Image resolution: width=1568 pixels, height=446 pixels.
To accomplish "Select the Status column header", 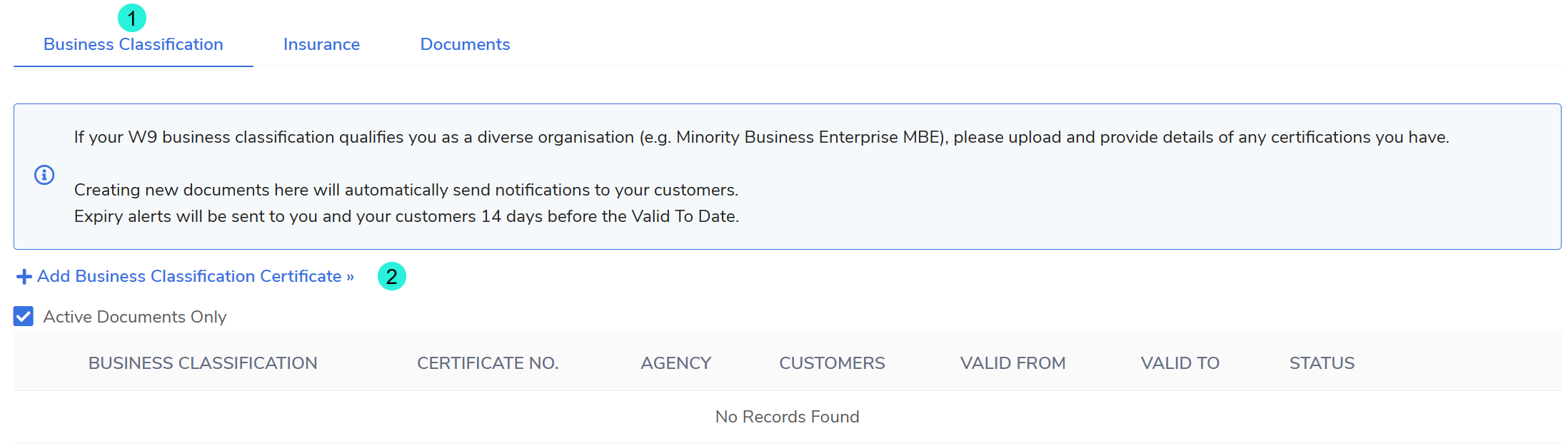I will [x=1322, y=363].
